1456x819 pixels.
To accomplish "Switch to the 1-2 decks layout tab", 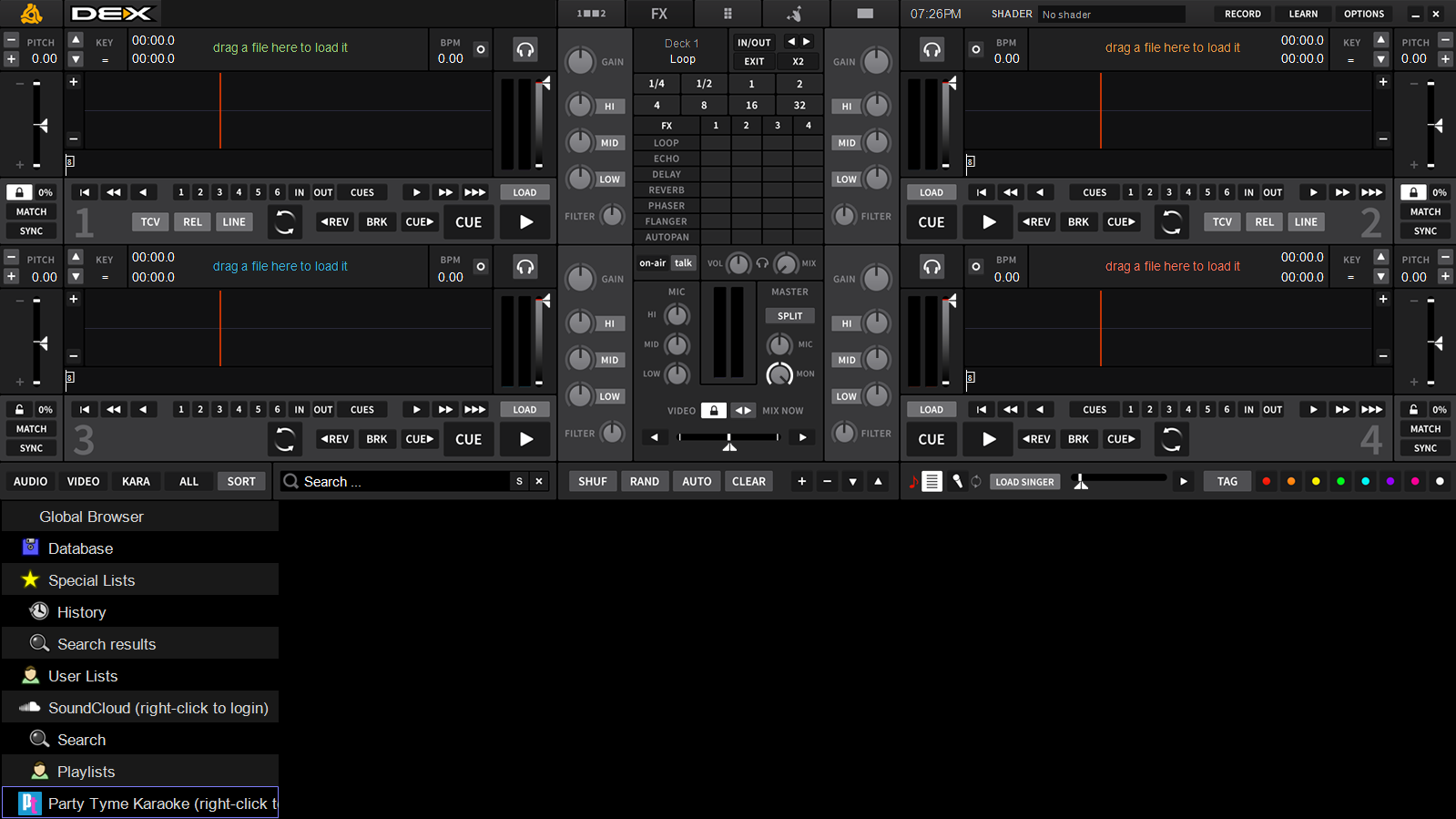I will point(591,14).
